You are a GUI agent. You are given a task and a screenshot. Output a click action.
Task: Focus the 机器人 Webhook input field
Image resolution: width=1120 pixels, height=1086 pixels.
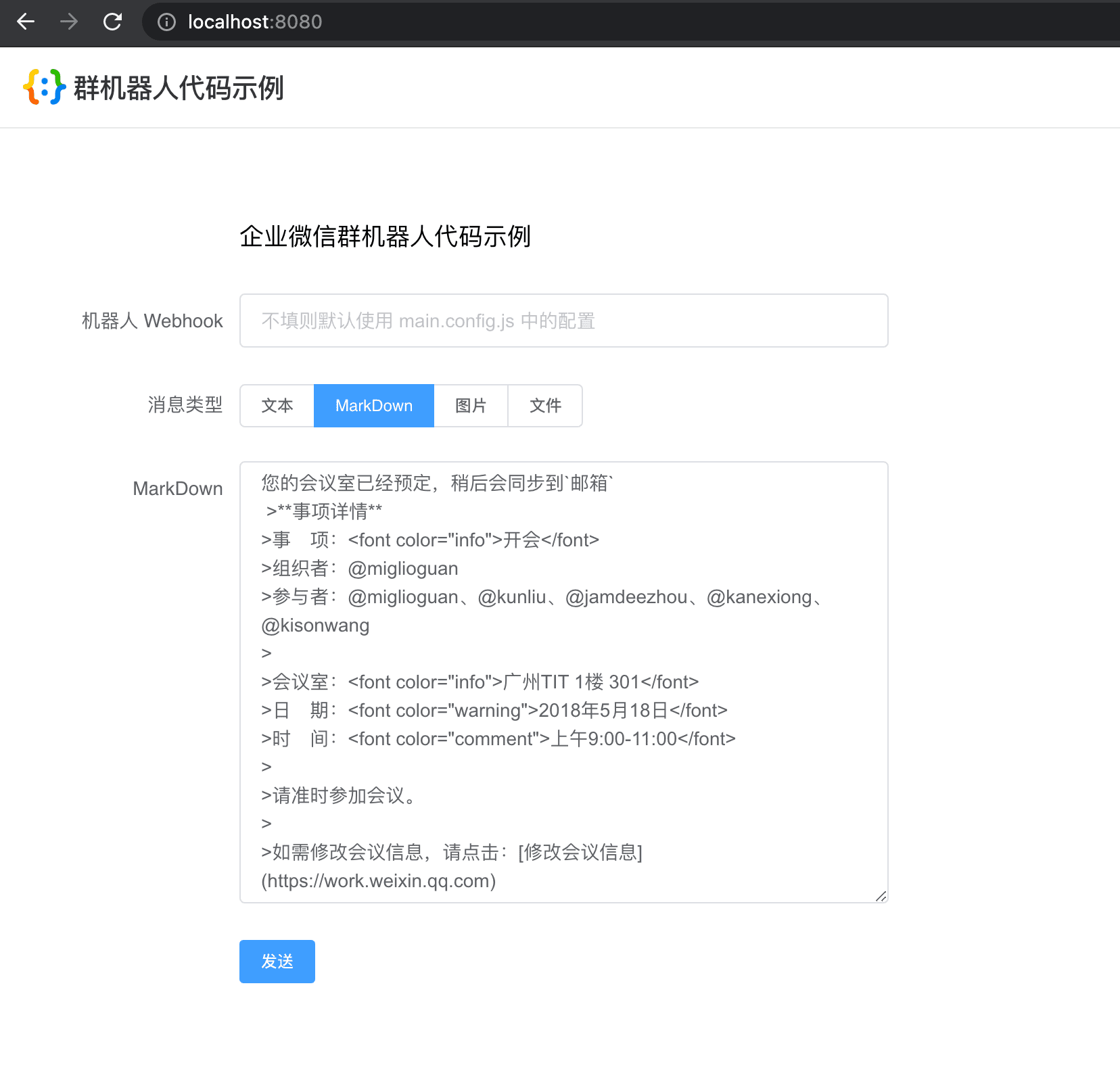click(x=563, y=321)
